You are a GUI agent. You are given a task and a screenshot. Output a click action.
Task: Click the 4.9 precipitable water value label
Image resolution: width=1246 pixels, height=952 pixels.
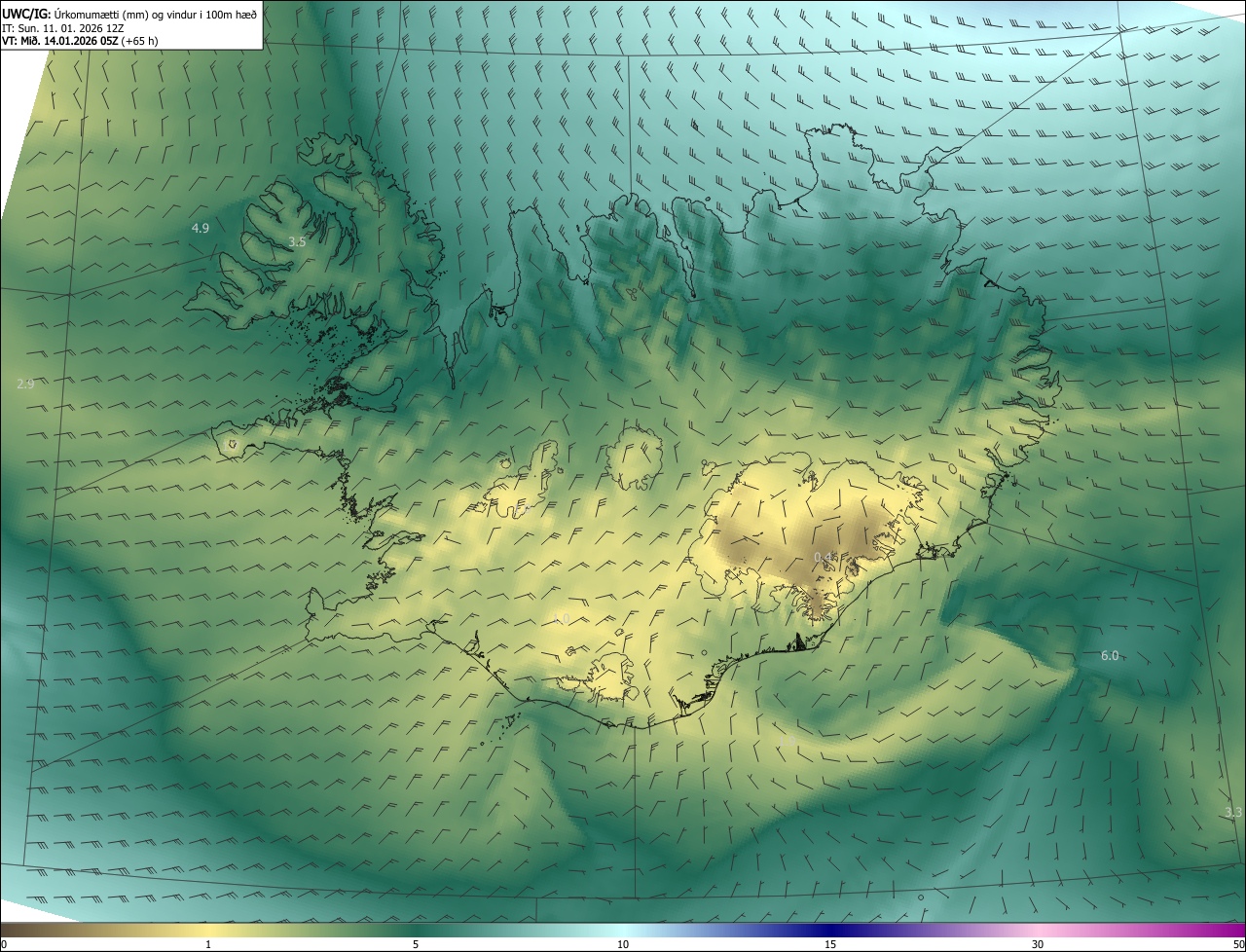[x=200, y=228]
